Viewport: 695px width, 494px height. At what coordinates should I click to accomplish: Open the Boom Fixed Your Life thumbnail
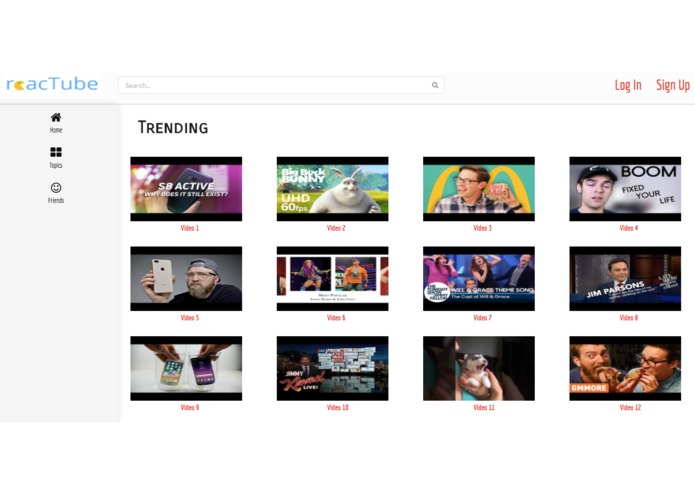(625, 189)
